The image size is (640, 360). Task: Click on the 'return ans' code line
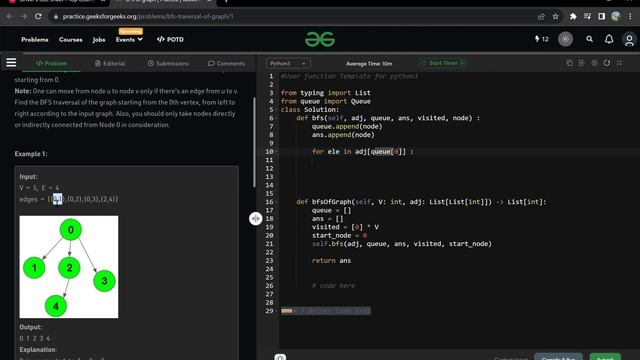point(331,260)
